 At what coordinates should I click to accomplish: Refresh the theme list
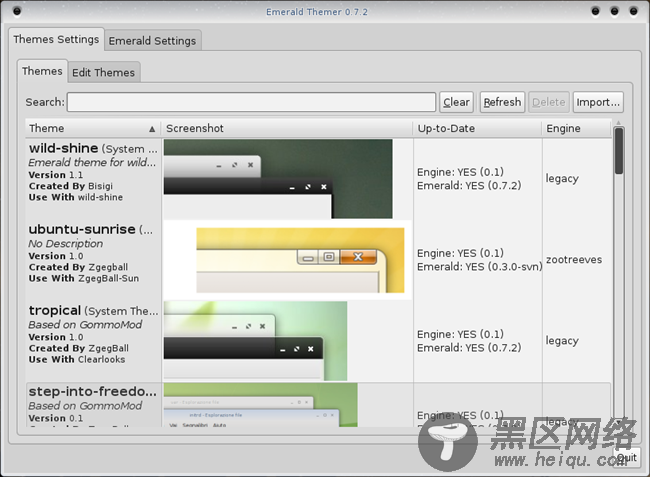pyautogui.click(x=502, y=102)
